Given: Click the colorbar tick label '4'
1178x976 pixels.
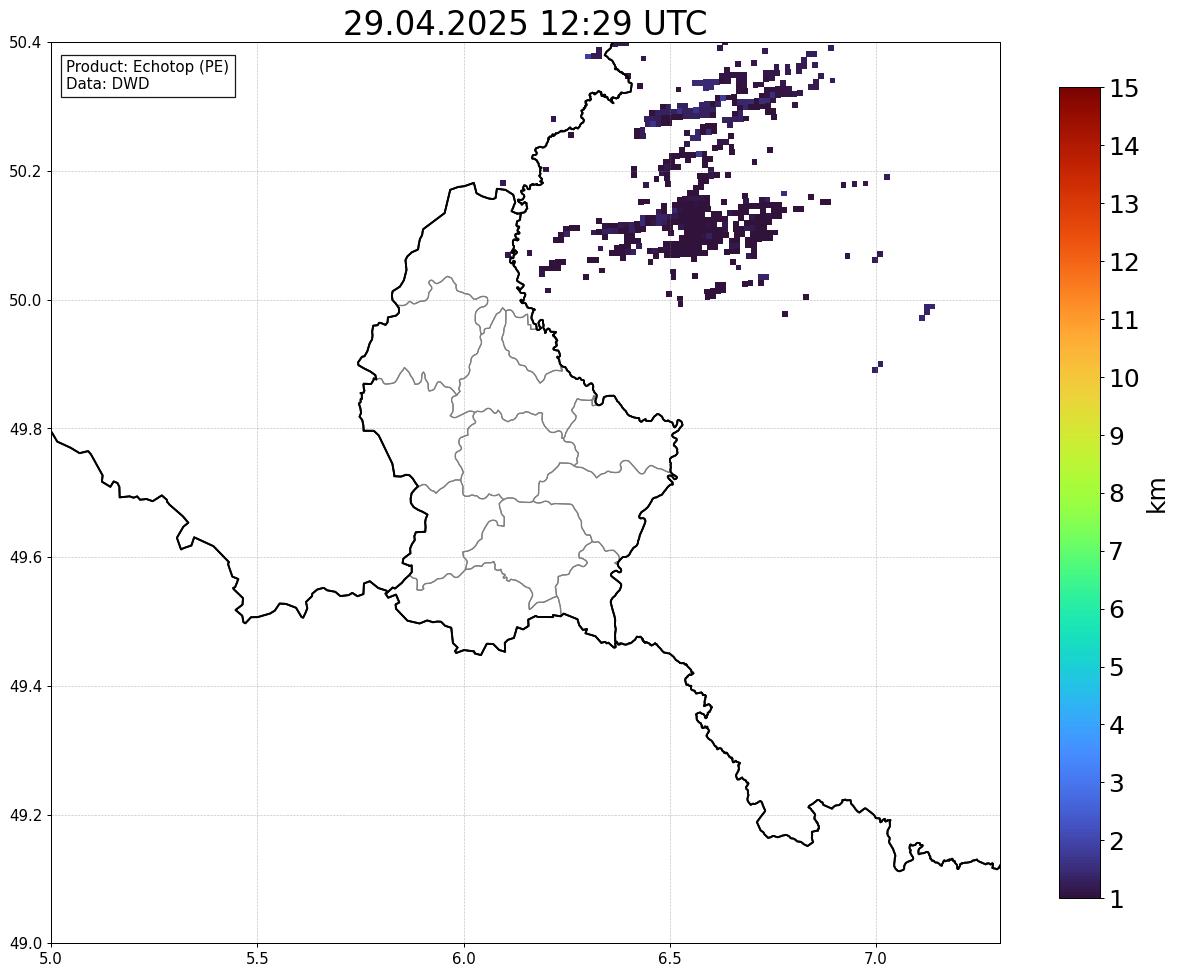Looking at the screenshot, I should coord(1116,725).
